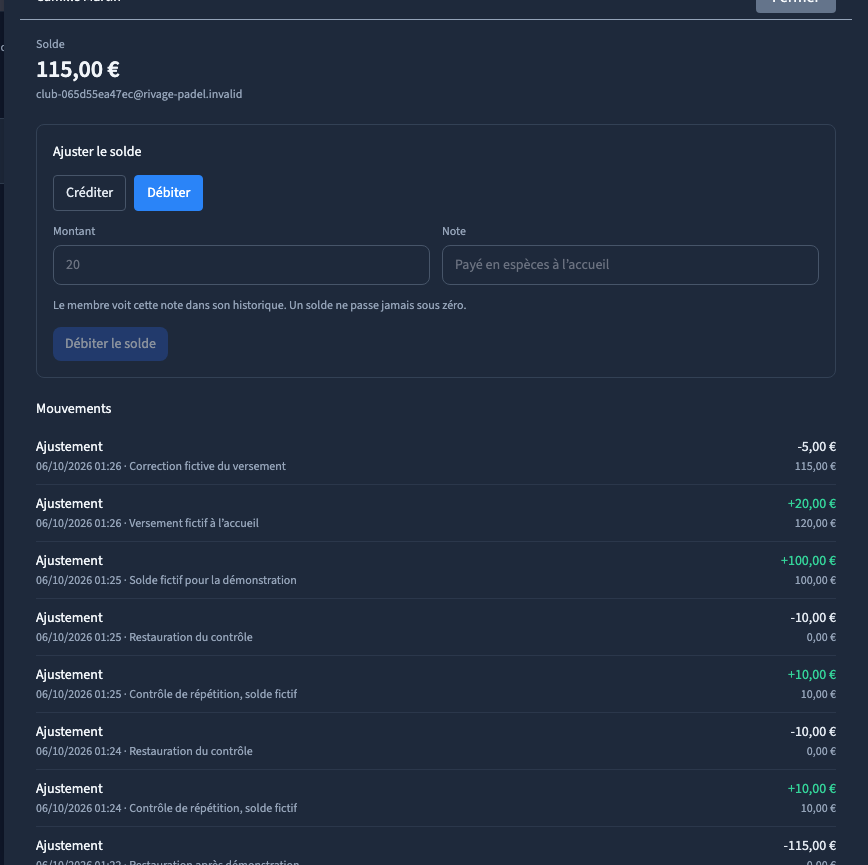Switch the adjustment mode to Créditer

89,193
